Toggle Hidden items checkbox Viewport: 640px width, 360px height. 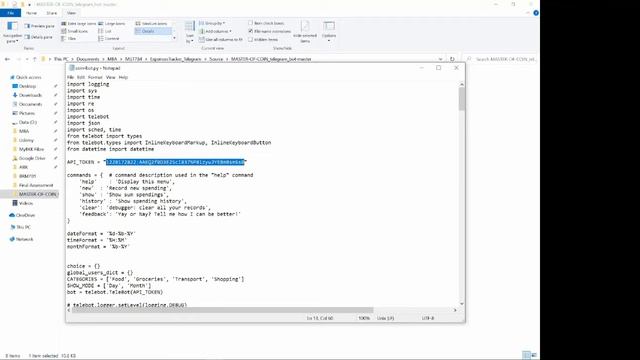[x=263, y=40]
